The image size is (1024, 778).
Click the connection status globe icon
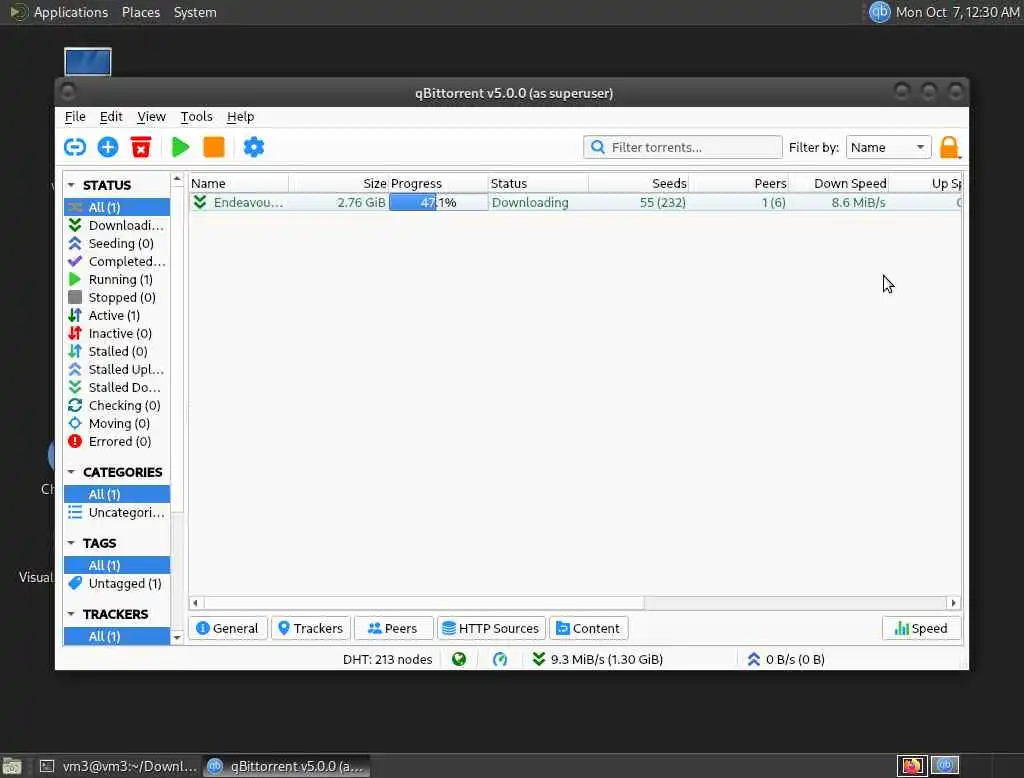459,659
